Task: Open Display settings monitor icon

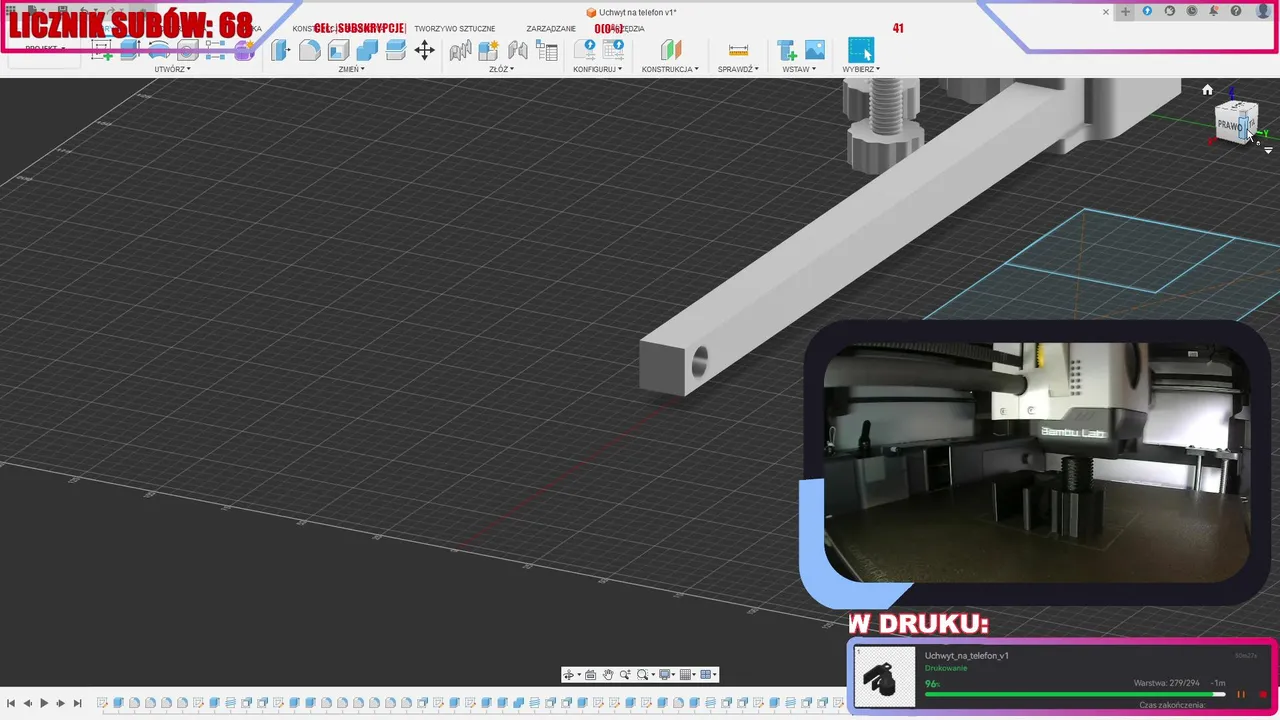Action: pos(667,675)
